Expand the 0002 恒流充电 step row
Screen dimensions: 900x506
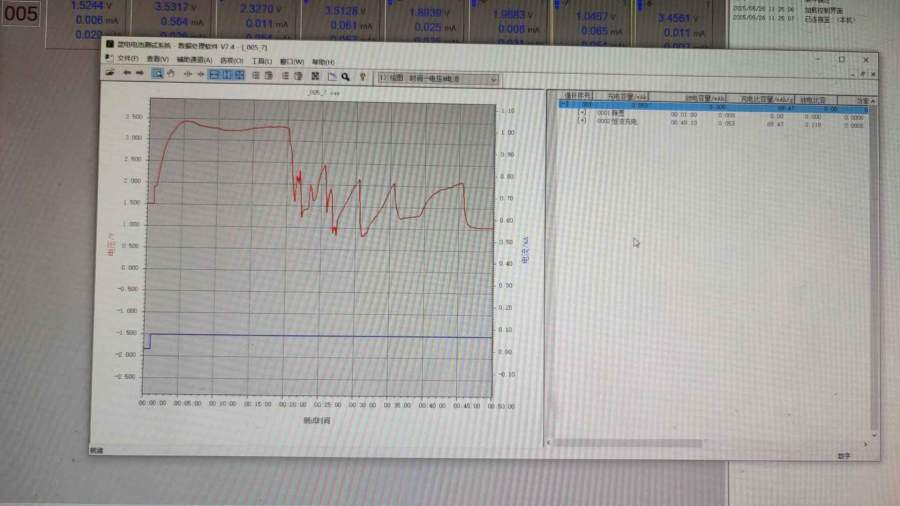click(x=582, y=121)
